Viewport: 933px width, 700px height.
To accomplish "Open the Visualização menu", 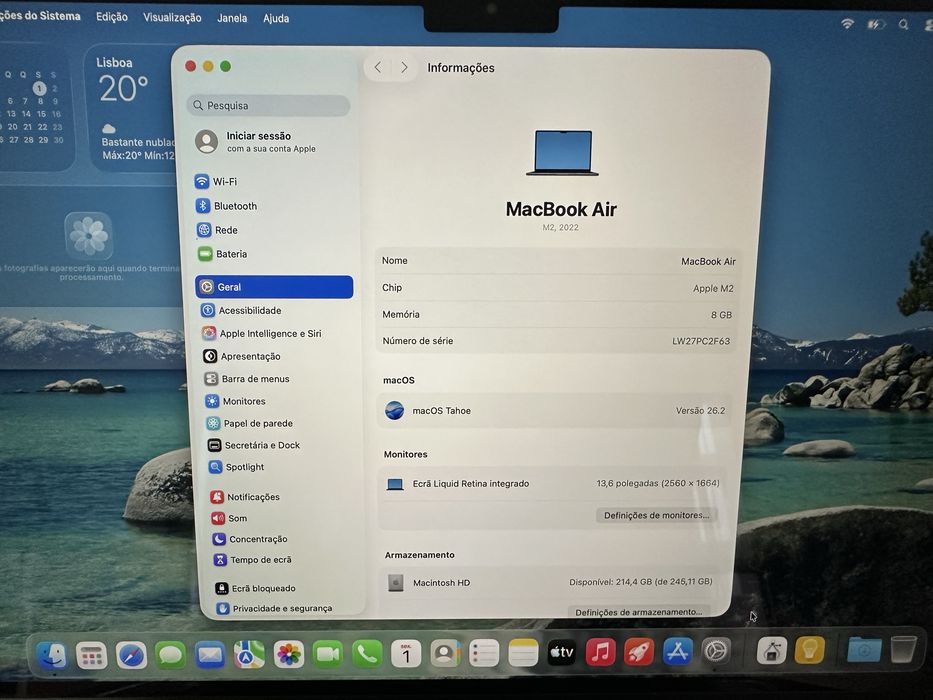I will pos(172,18).
